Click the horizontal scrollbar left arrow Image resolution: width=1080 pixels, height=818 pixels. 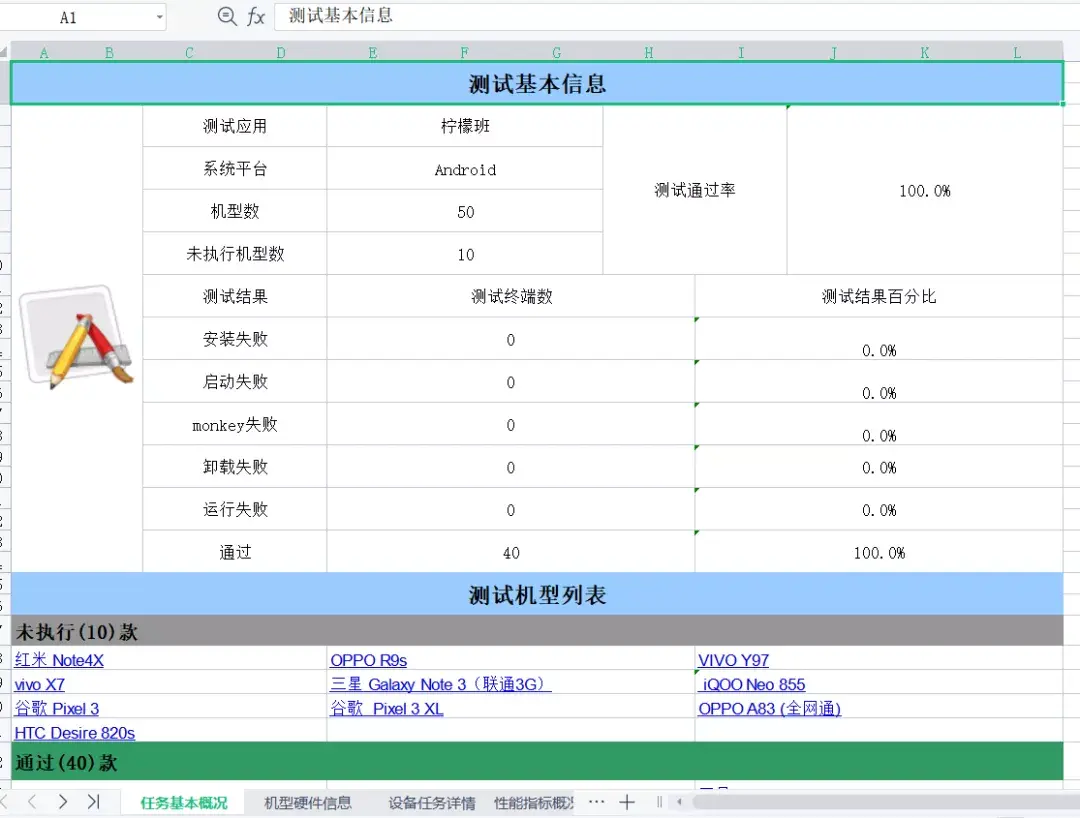679,802
